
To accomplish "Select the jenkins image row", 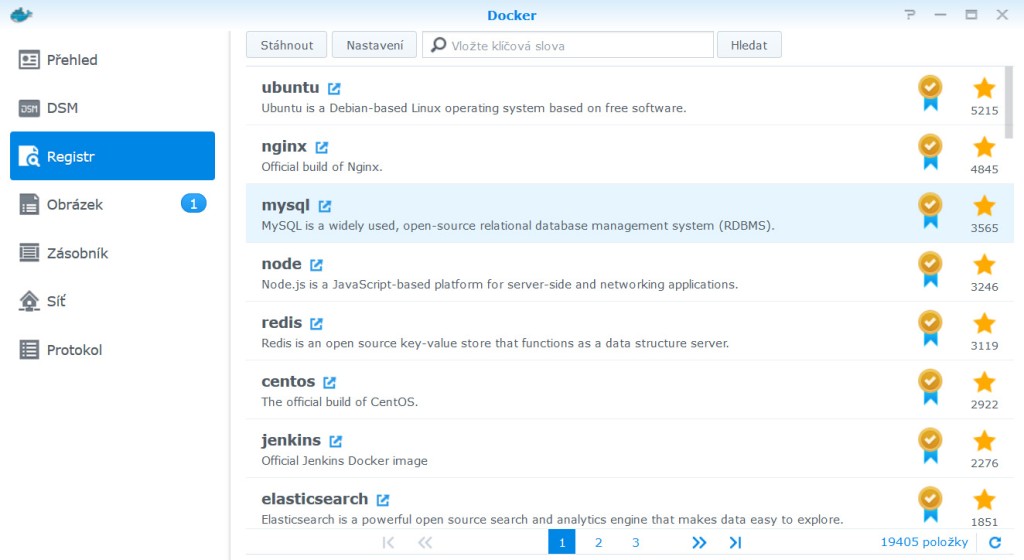I will 630,448.
